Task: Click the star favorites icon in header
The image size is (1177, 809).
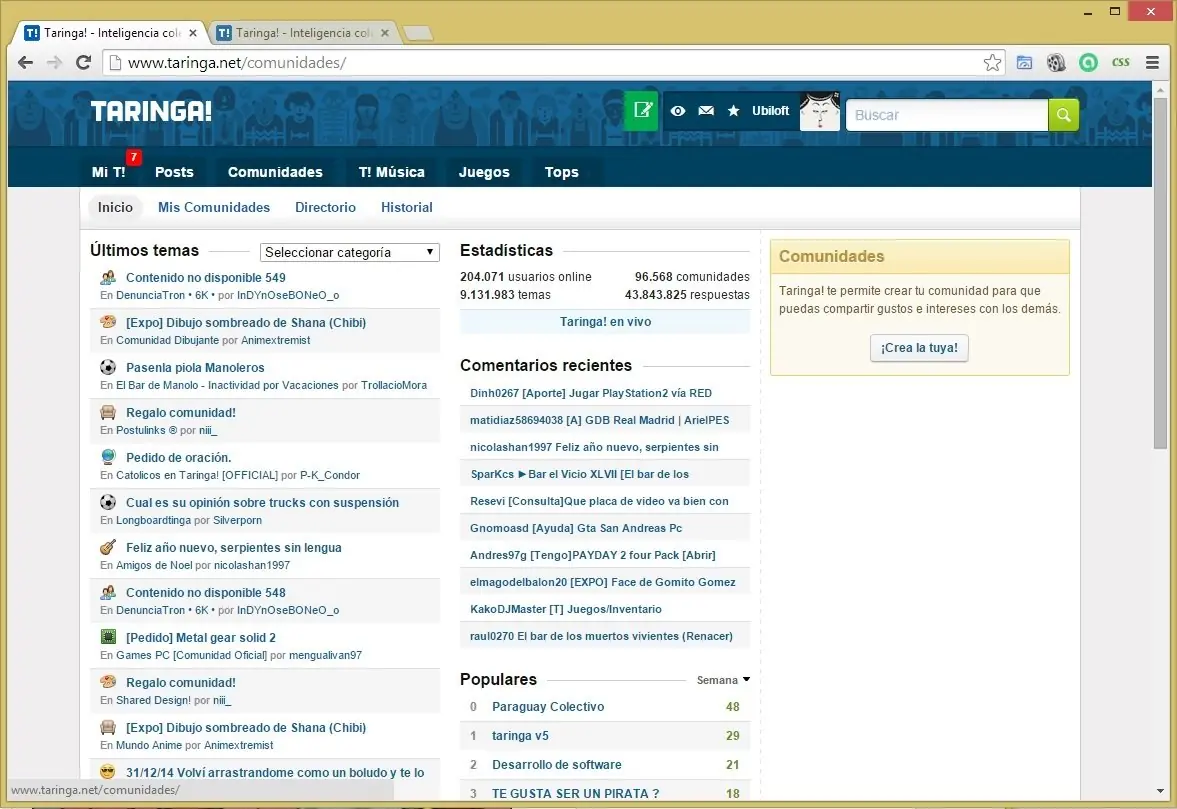Action: coord(733,111)
